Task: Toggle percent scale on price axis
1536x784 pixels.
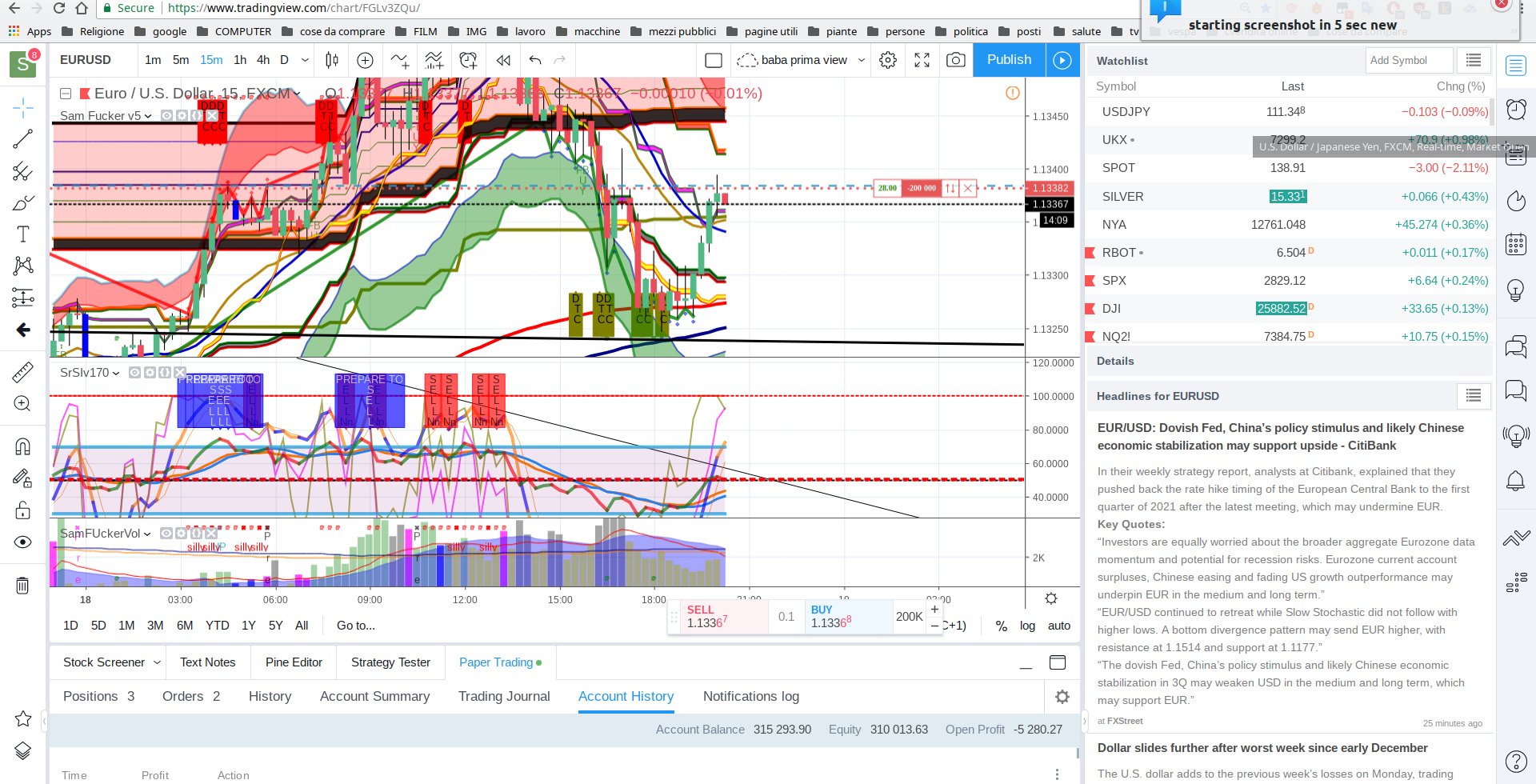Action: coord(1001,626)
